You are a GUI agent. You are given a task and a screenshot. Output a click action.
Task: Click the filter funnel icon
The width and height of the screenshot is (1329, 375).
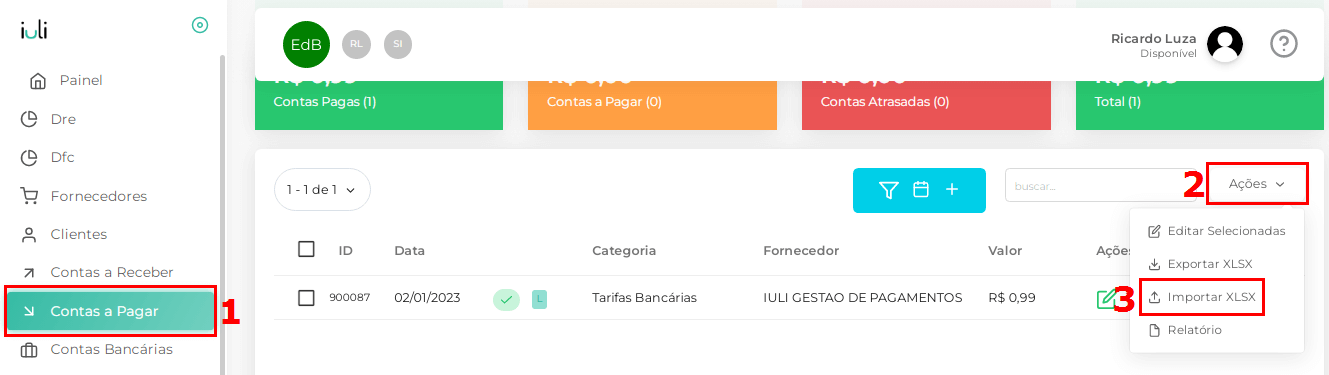click(888, 190)
